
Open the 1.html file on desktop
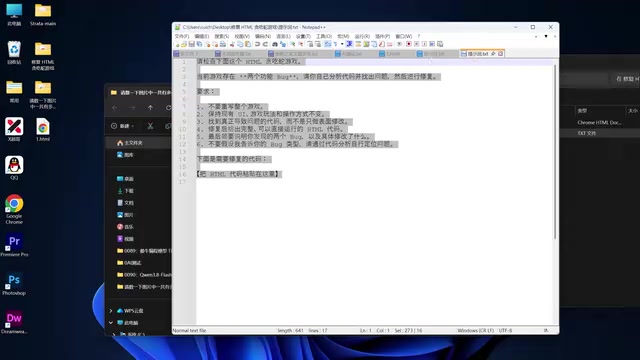[43, 130]
